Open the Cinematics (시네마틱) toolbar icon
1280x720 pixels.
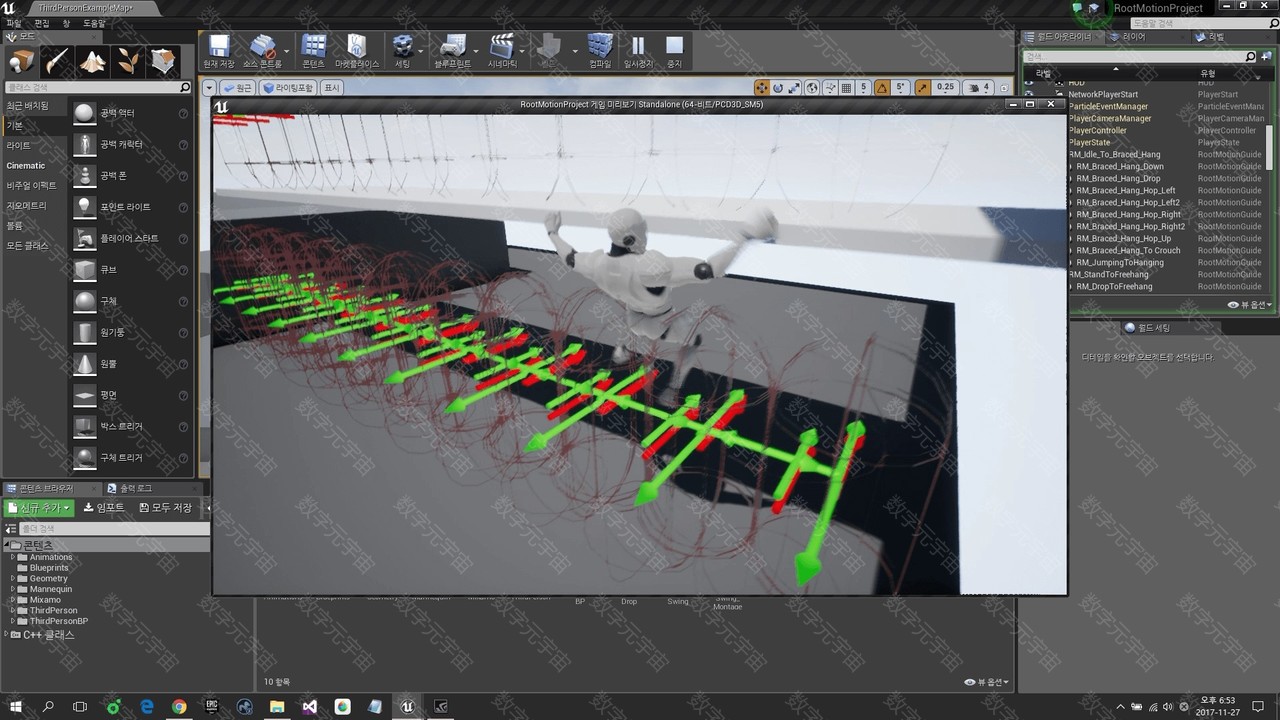[x=502, y=50]
